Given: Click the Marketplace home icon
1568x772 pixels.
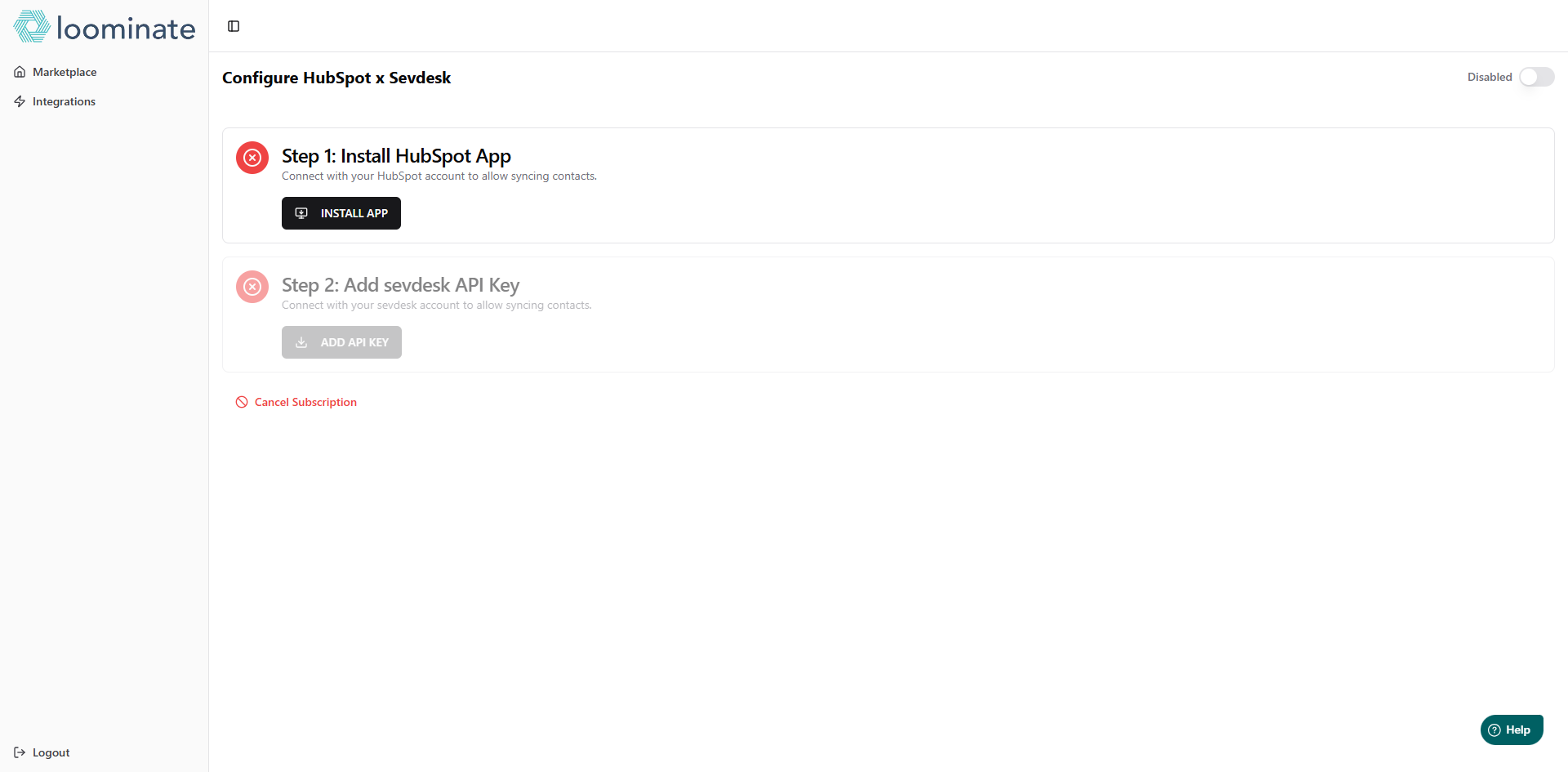Looking at the screenshot, I should click(x=20, y=72).
